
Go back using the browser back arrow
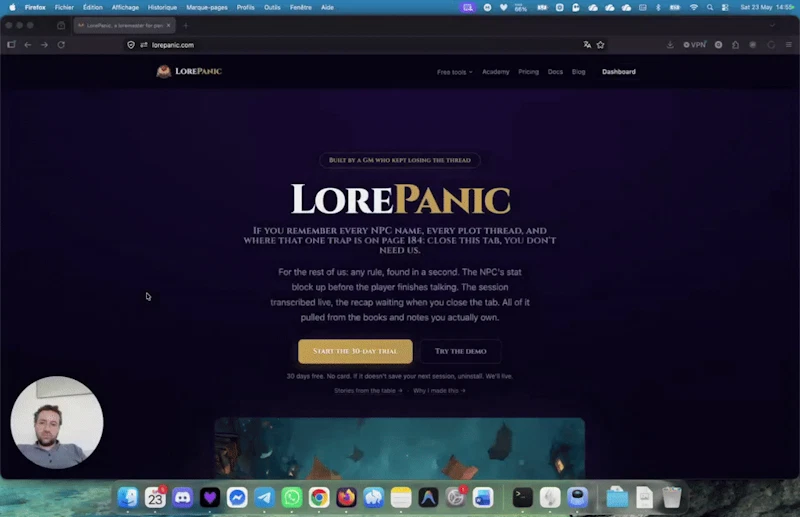pyautogui.click(x=28, y=45)
